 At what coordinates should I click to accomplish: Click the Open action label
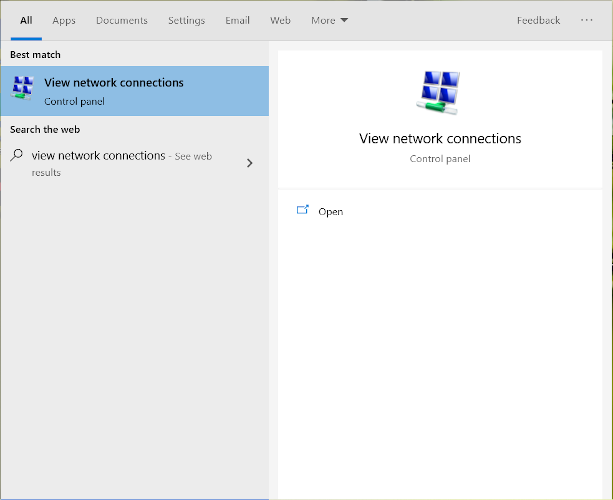(x=330, y=212)
